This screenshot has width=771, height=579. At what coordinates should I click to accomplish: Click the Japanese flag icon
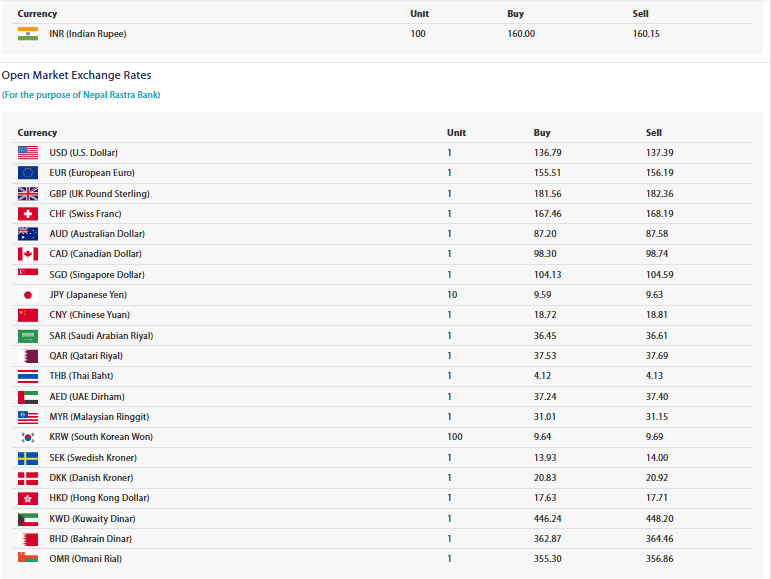coord(28,295)
